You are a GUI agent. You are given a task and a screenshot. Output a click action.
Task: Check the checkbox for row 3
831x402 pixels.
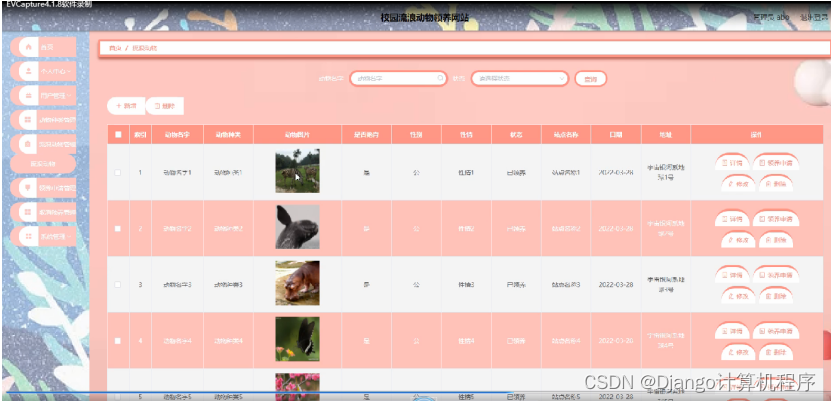118,284
